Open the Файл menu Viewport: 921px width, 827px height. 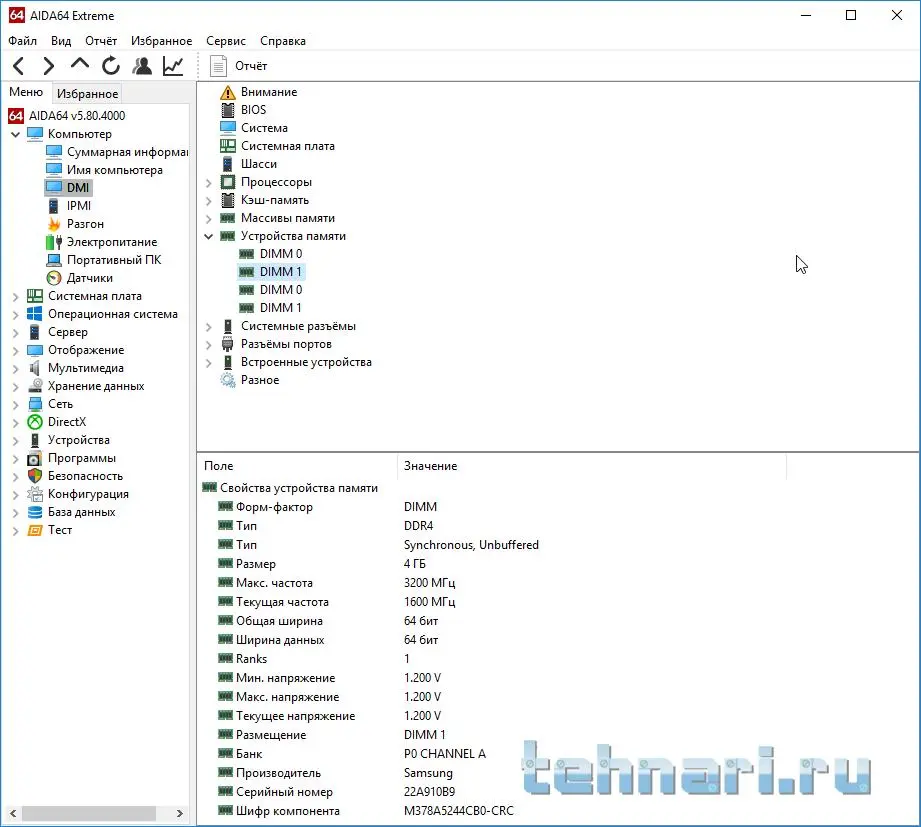22,41
